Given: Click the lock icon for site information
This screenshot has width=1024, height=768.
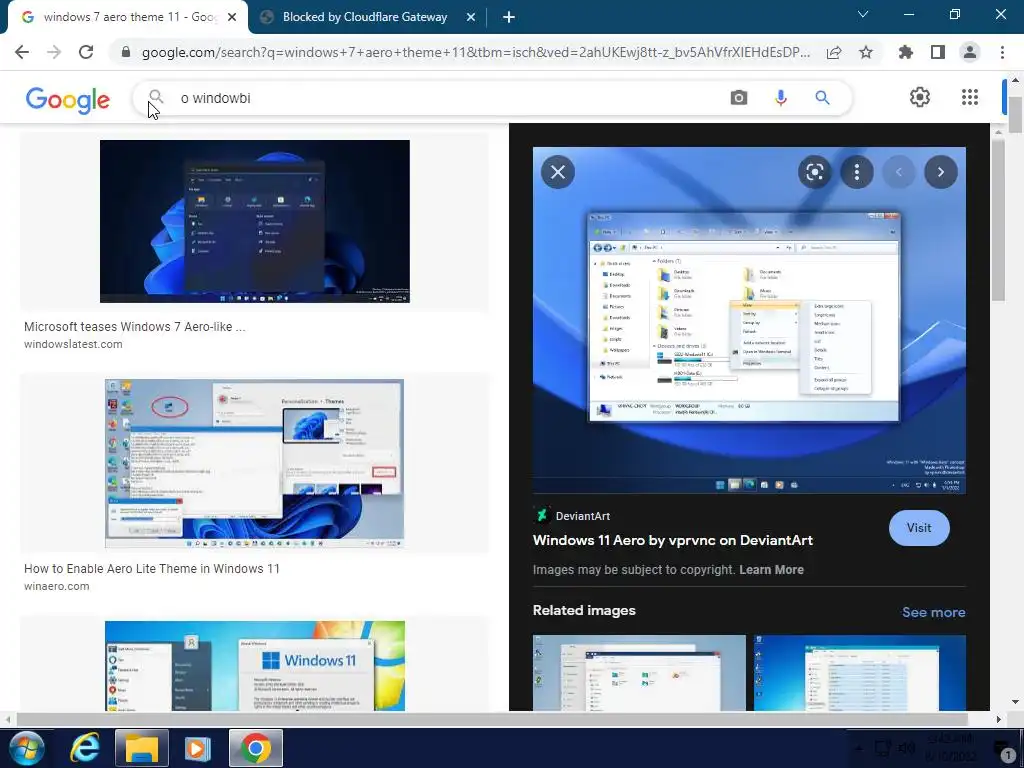Looking at the screenshot, I should pyautogui.click(x=126, y=52).
